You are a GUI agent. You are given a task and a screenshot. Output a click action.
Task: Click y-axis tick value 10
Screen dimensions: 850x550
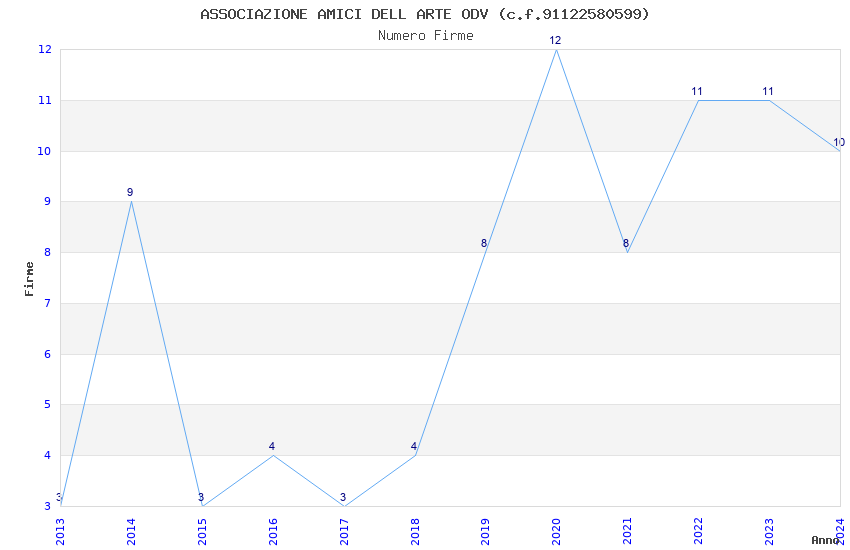[x=44, y=151]
